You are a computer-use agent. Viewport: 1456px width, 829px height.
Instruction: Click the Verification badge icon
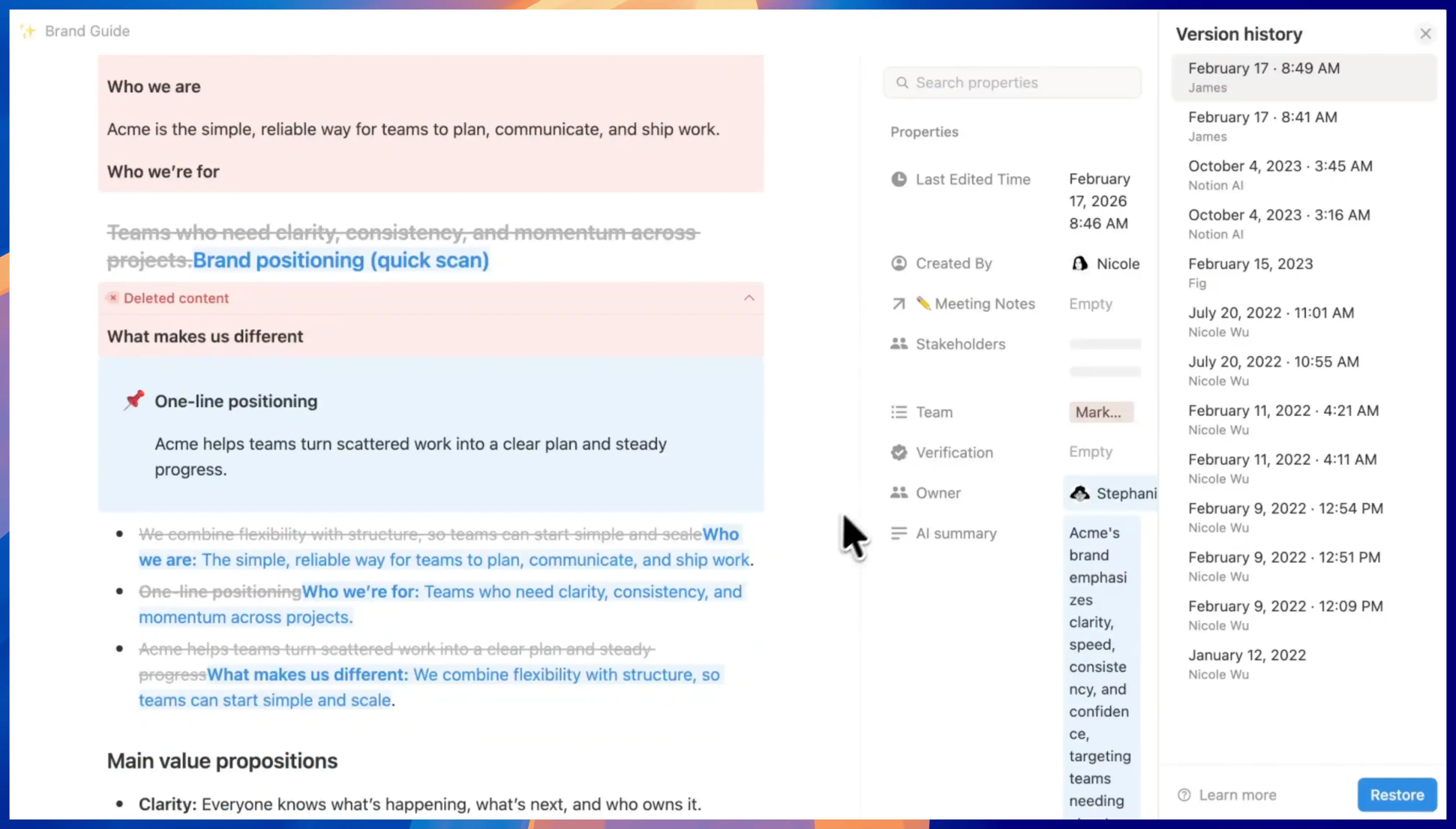click(x=899, y=453)
